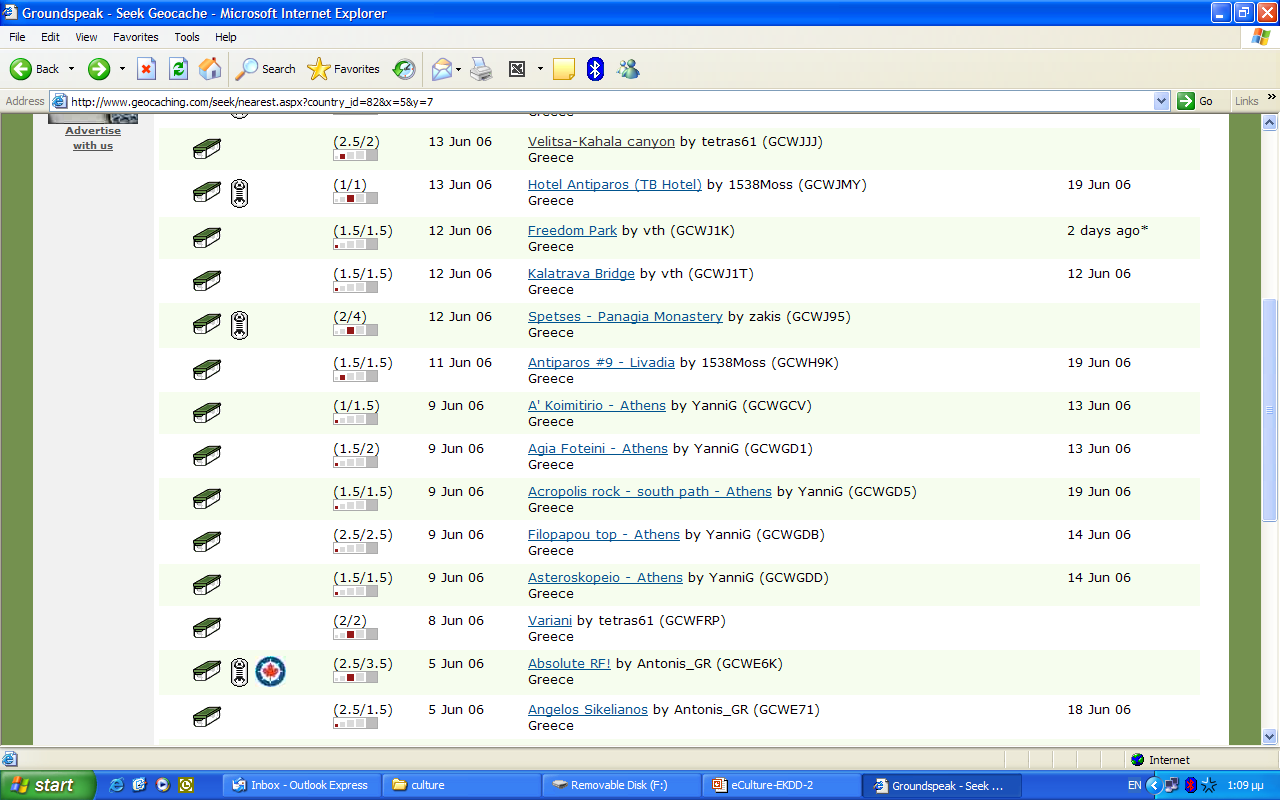Click the Back navigation button
Image resolution: width=1280 pixels, height=800 pixels.
[35, 69]
